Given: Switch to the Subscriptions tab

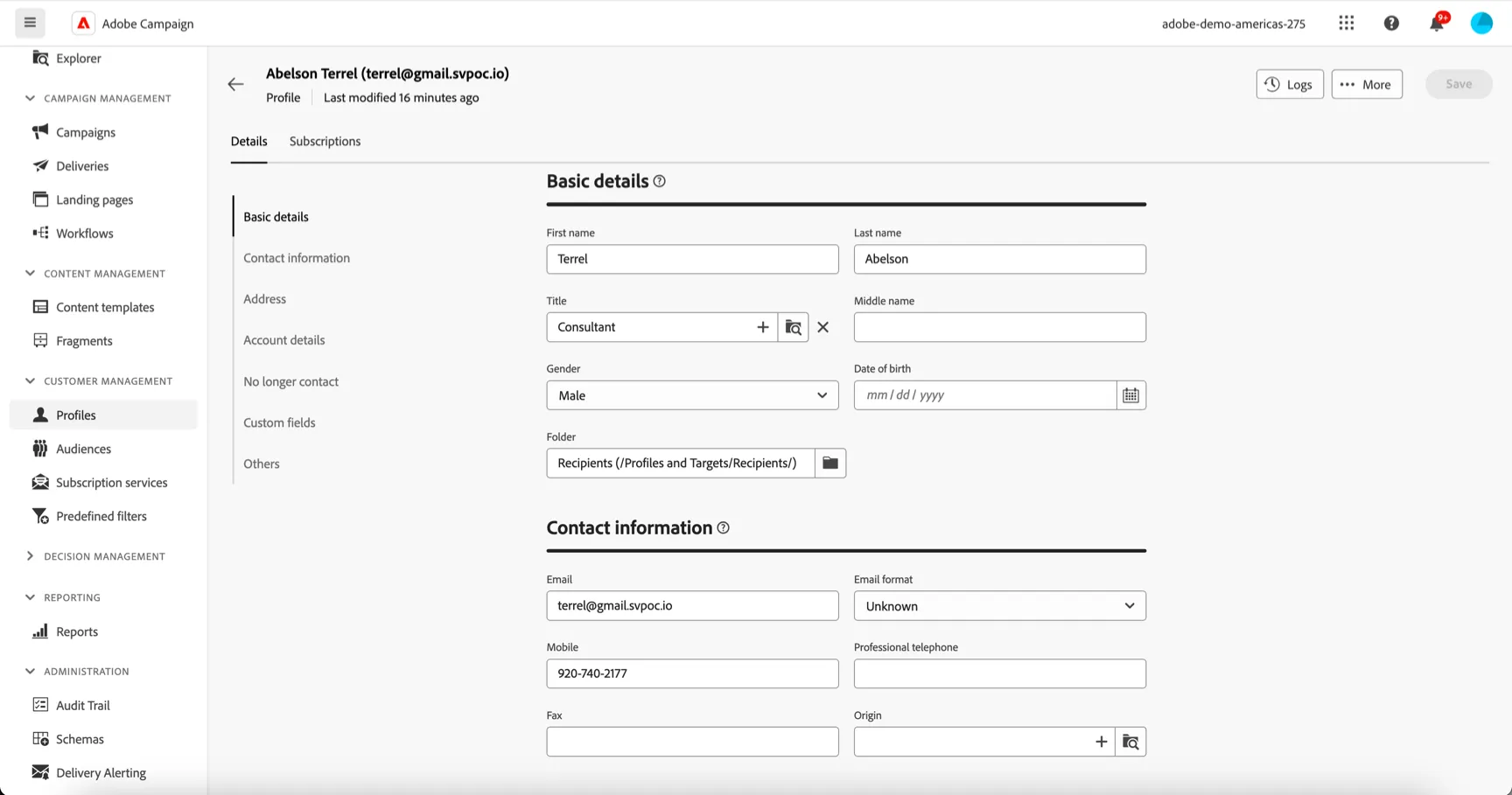Looking at the screenshot, I should point(325,141).
